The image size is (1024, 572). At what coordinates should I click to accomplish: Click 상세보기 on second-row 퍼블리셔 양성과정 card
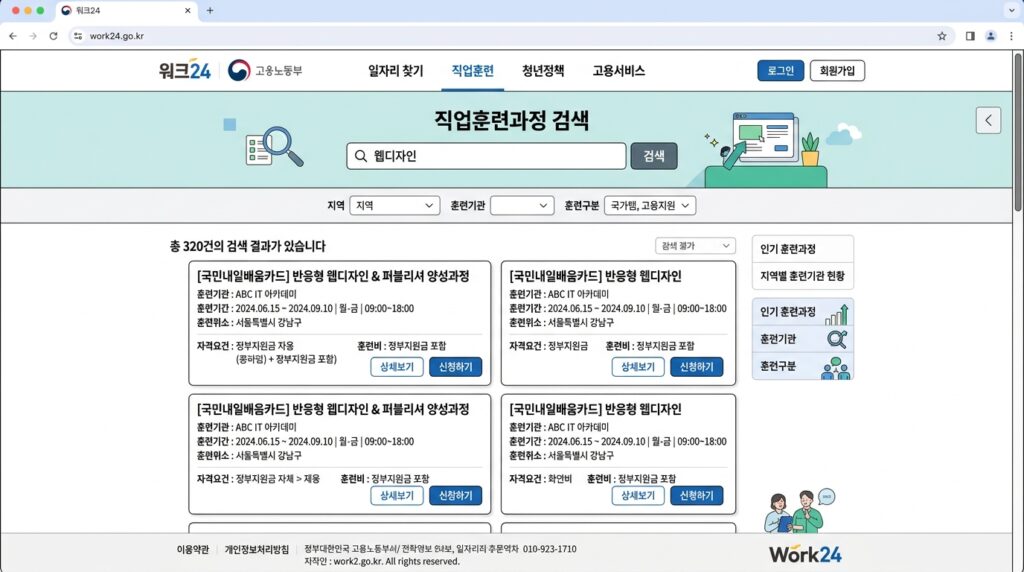pos(396,496)
